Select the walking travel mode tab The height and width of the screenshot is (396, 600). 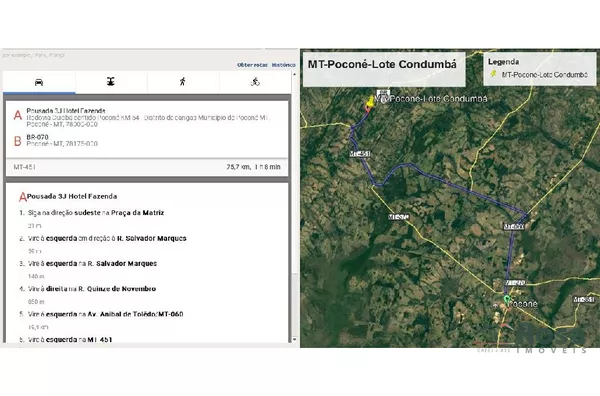pos(183,82)
